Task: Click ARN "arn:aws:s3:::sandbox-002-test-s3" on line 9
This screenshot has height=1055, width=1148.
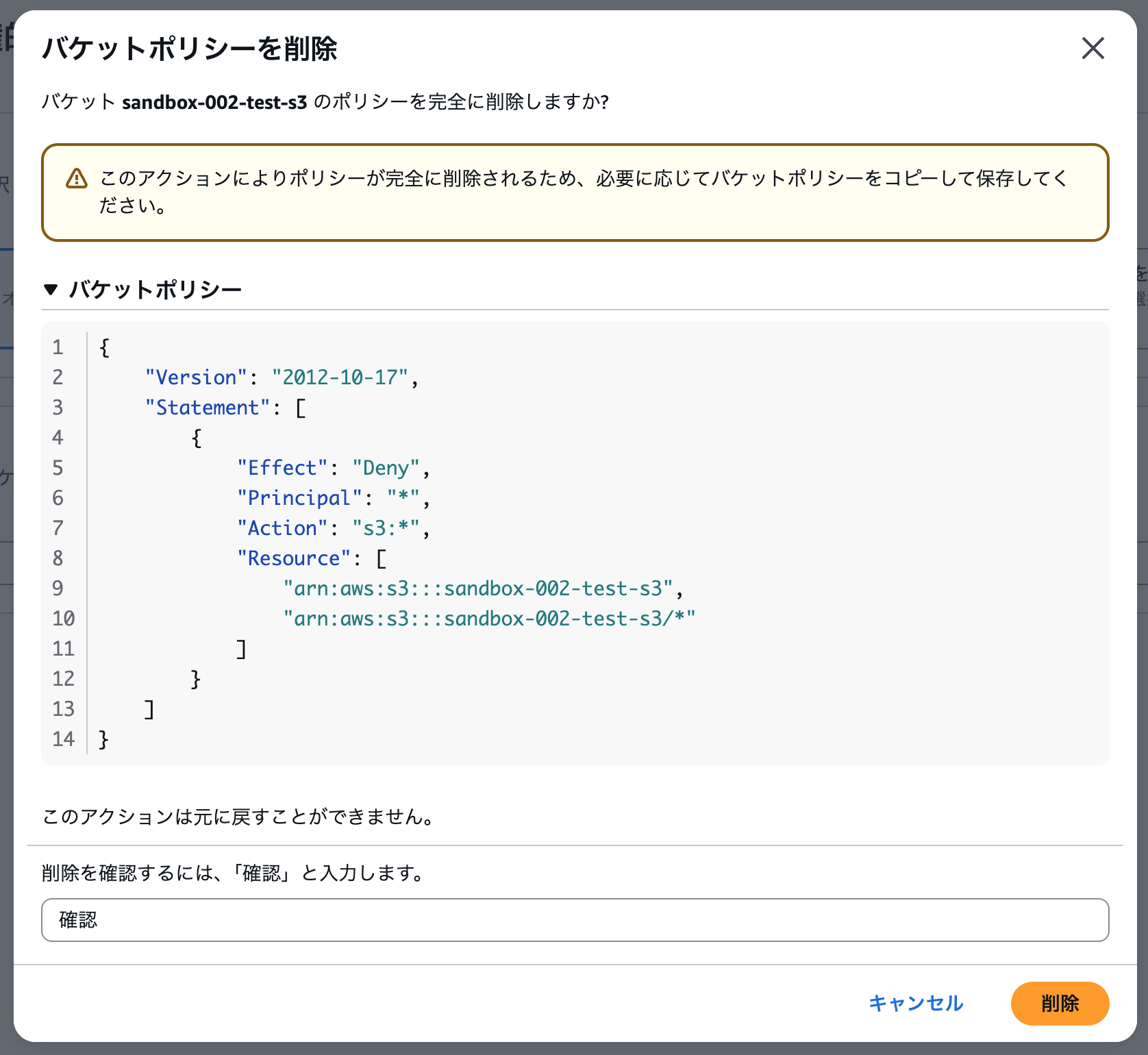Action: tap(478, 588)
